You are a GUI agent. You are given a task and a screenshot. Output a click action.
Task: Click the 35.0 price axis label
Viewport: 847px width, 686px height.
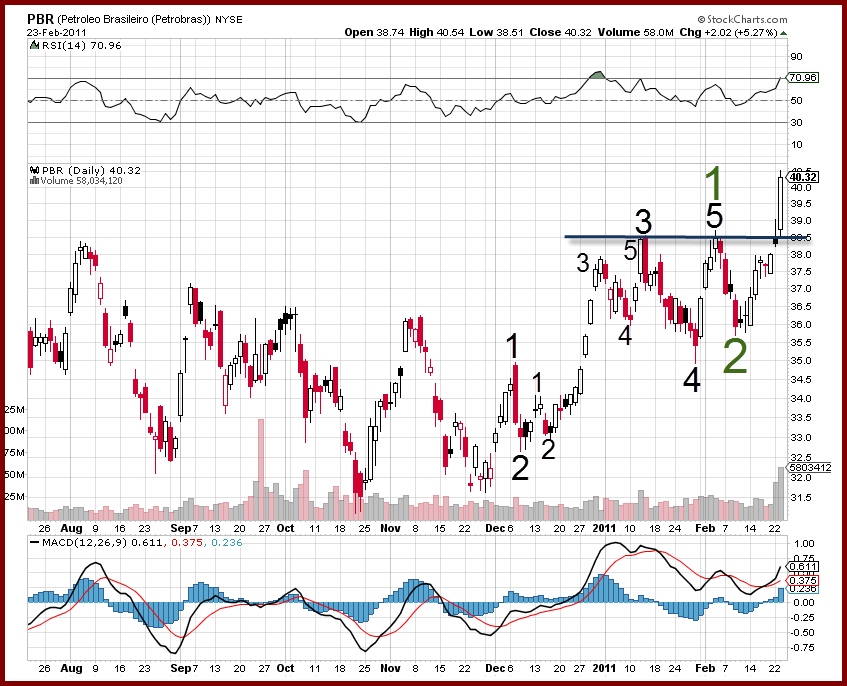click(x=801, y=361)
